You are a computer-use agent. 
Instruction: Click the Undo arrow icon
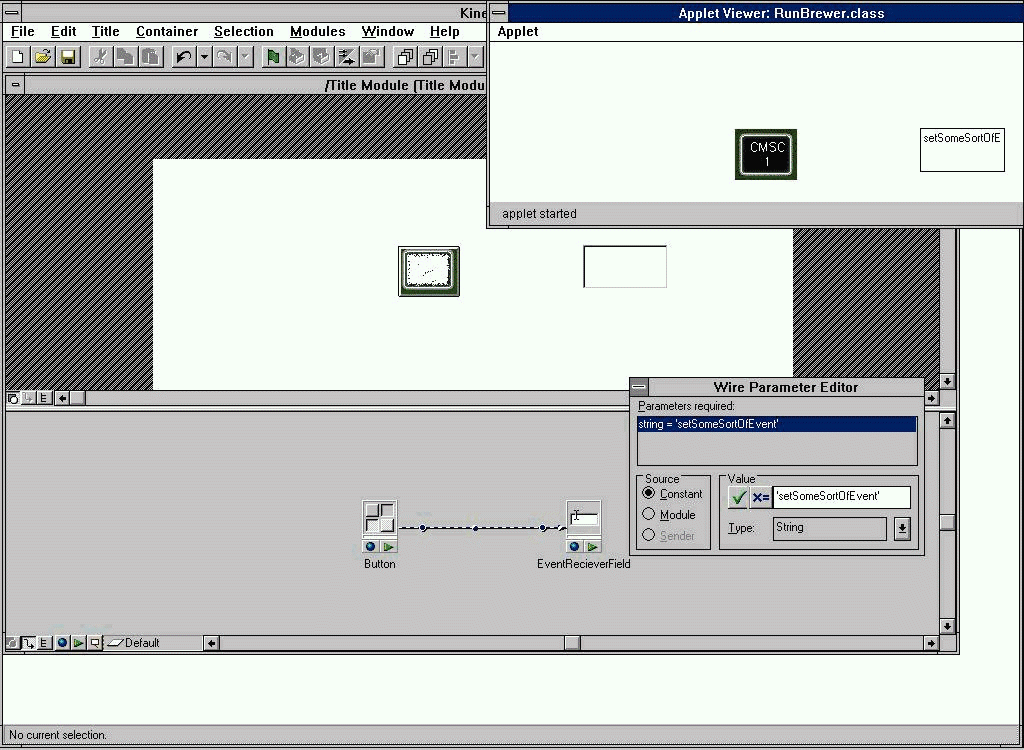[x=183, y=57]
